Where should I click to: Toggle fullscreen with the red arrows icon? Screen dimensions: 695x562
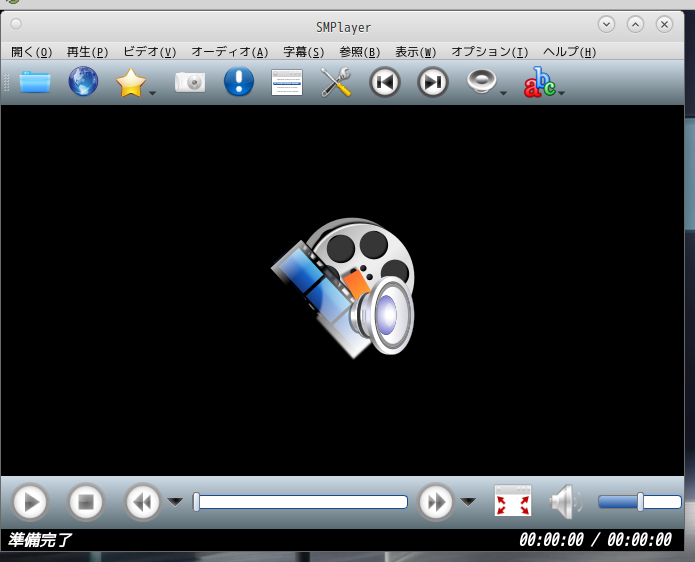[513, 501]
